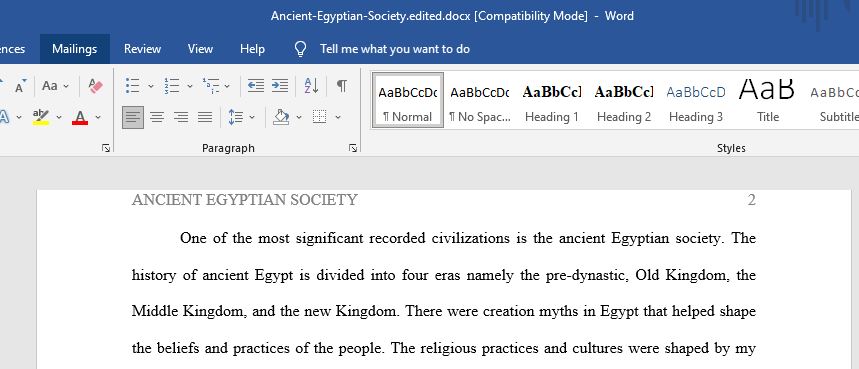
Task: Toggle Center alignment
Action: (x=157, y=117)
